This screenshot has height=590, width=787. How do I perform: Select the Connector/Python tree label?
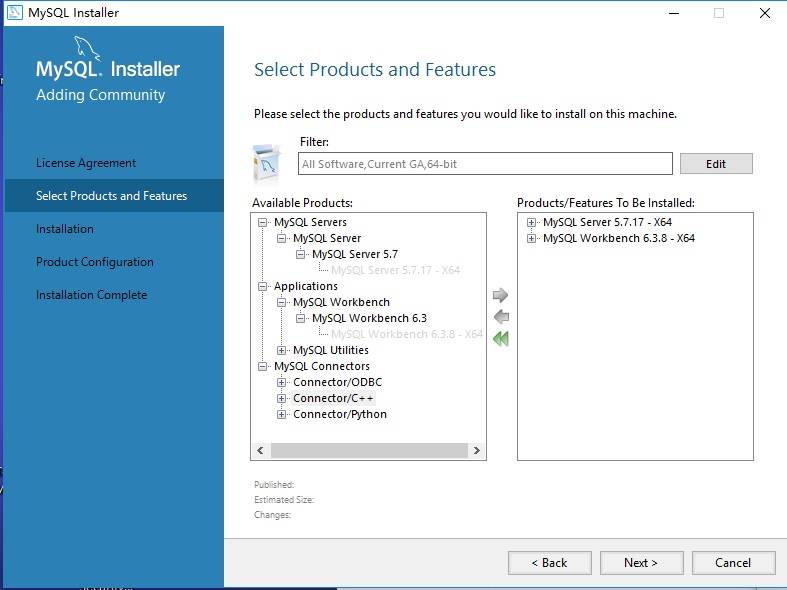coord(340,414)
